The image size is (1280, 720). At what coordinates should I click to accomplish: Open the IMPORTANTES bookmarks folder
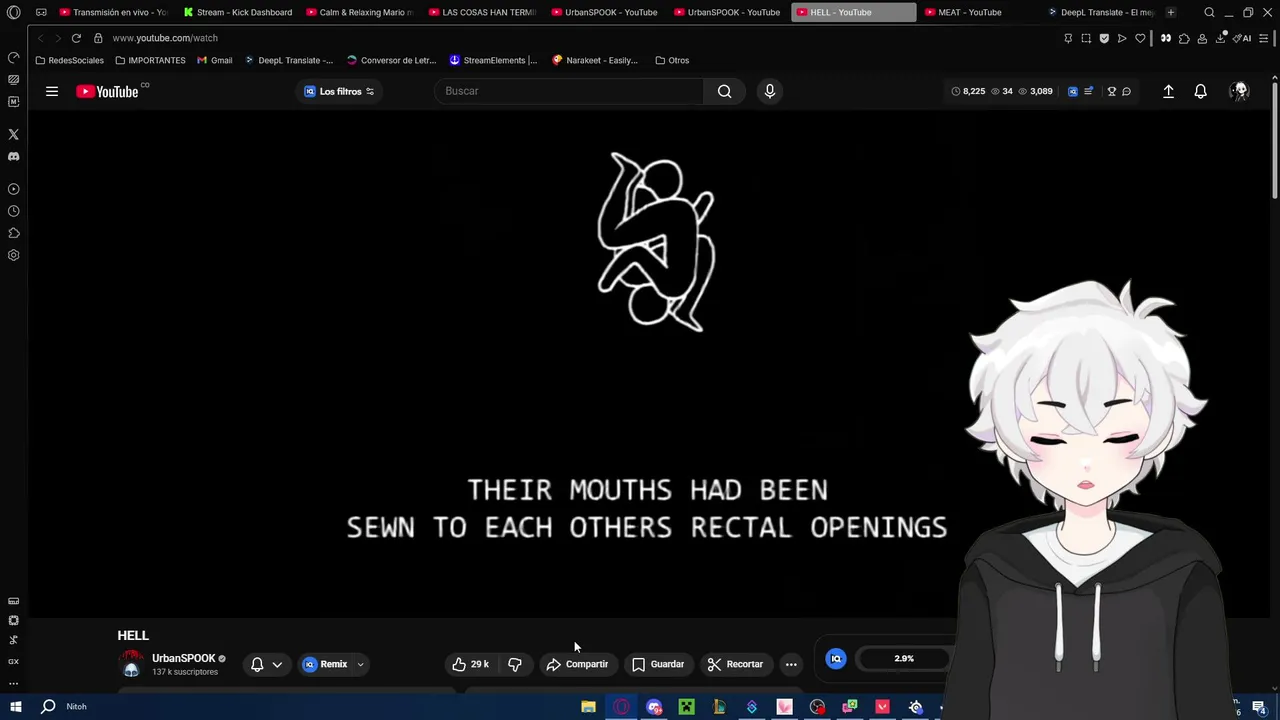pyautogui.click(x=150, y=60)
